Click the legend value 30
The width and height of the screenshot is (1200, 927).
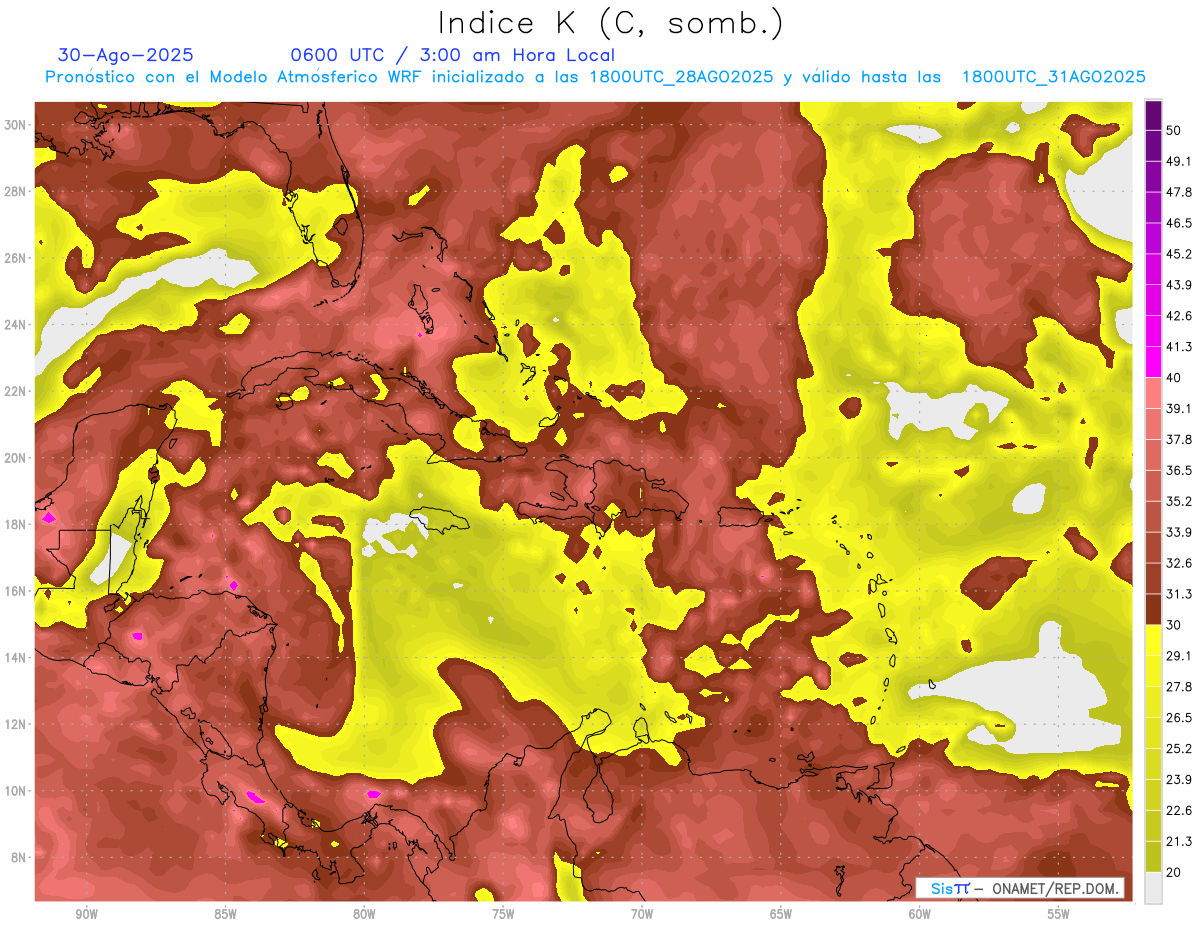click(x=1173, y=625)
